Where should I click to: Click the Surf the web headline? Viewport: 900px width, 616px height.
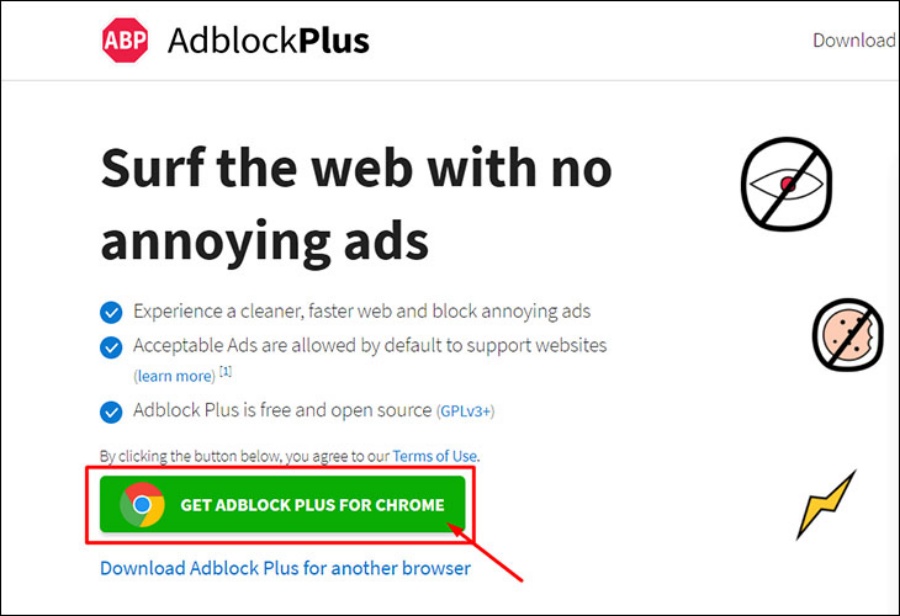click(356, 204)
